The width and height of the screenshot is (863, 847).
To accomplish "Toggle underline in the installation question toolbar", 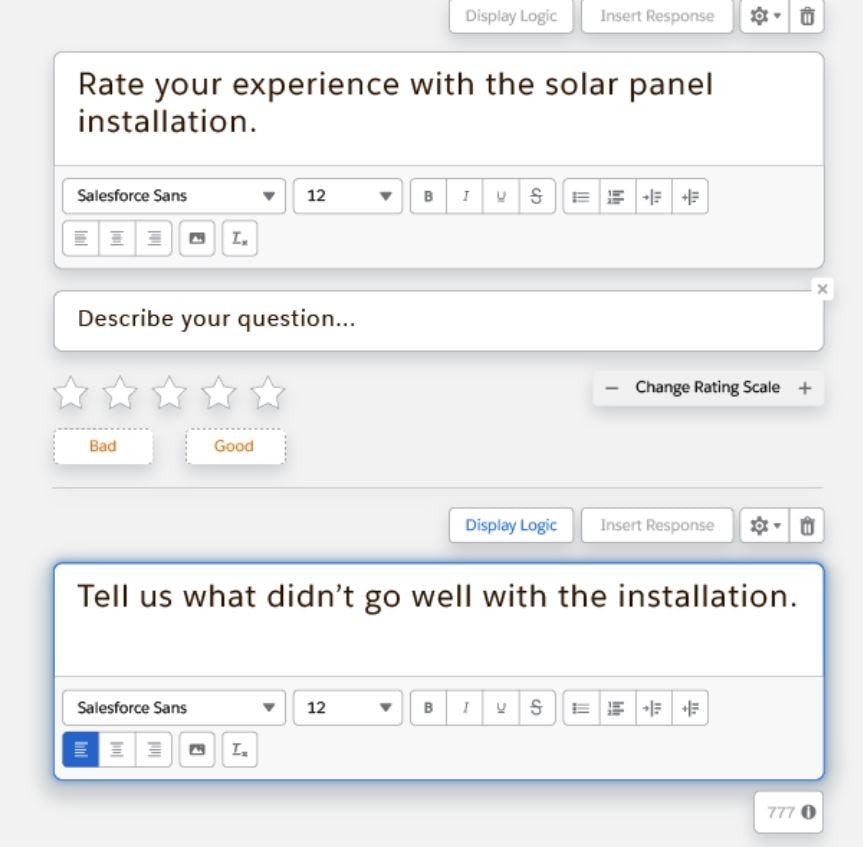I will (501, 708).
